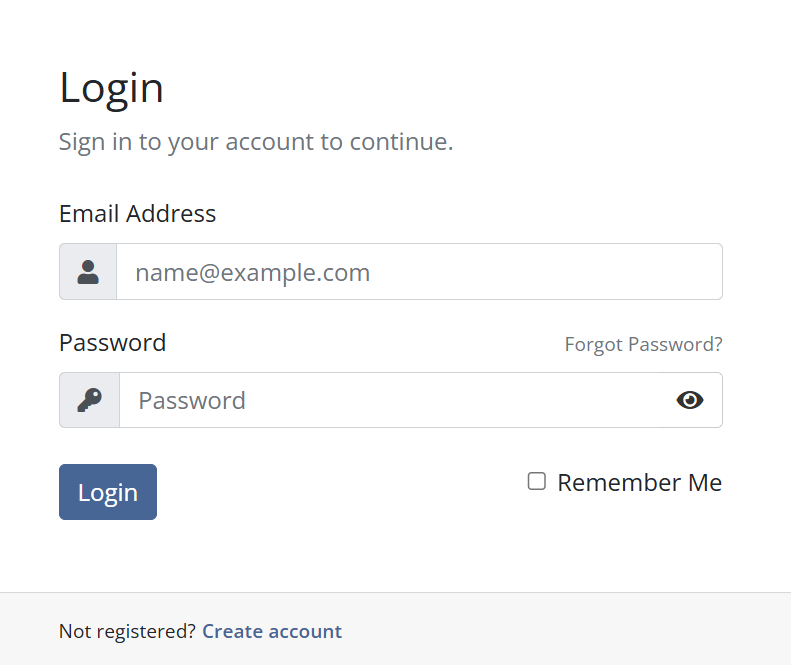Click the user icon beside the email field
The image size is (791, 665).
(88, 272)
